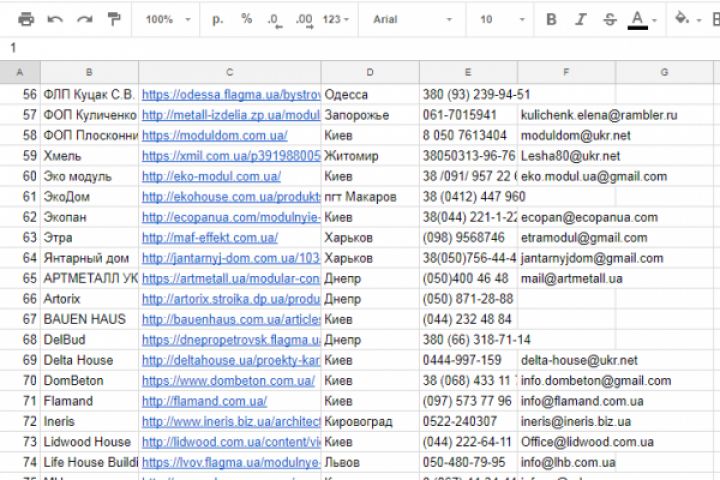Redo the last action
Viewport: 720px width, 480px height.
tap(84, 19)
